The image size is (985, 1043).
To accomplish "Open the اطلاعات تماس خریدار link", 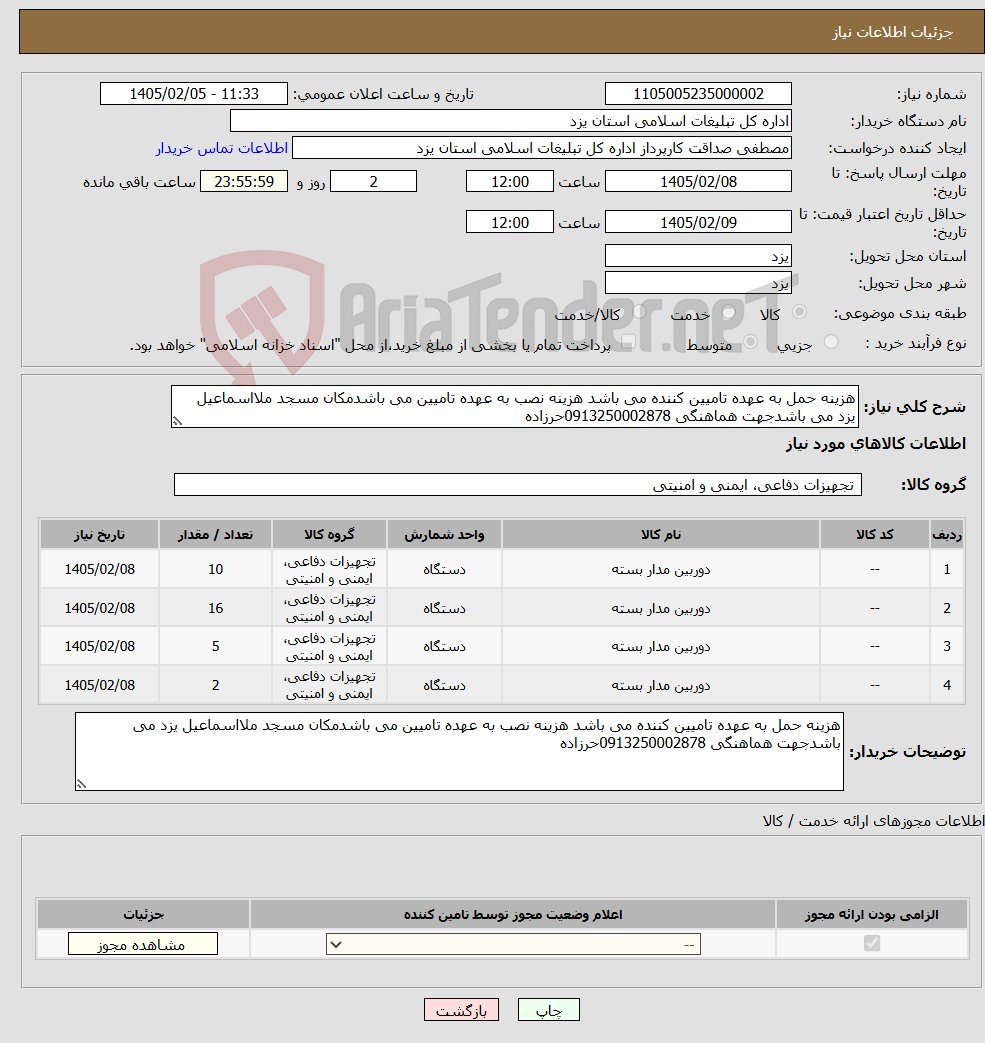I will (222, 148).
